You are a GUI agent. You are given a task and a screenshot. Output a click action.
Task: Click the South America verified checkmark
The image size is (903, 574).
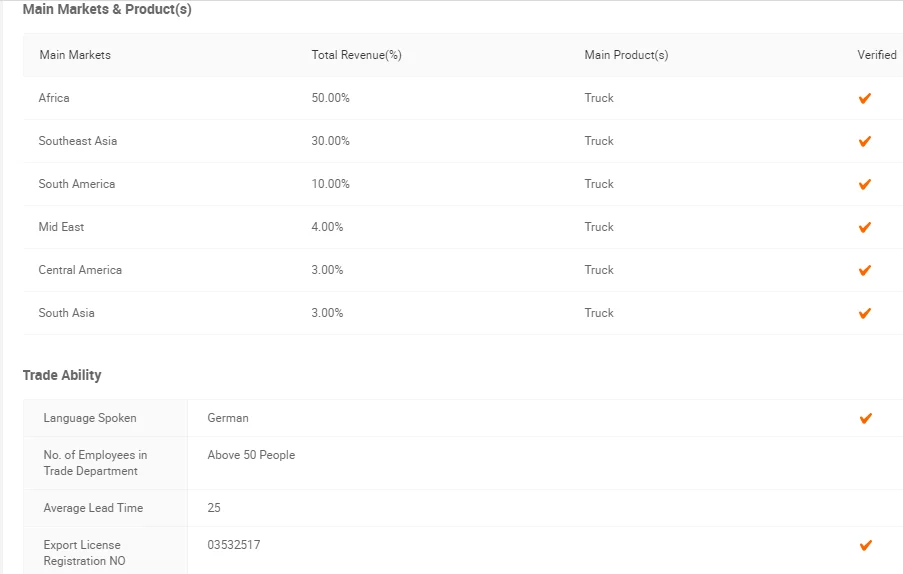tap(865, 184)
